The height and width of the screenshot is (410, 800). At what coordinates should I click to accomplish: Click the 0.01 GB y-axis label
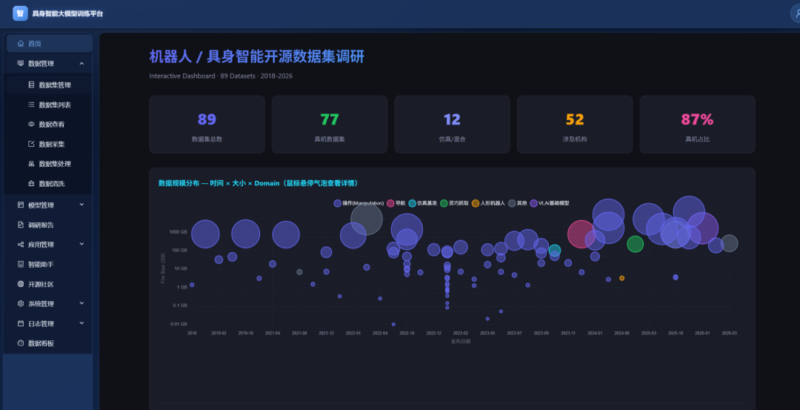179,324
